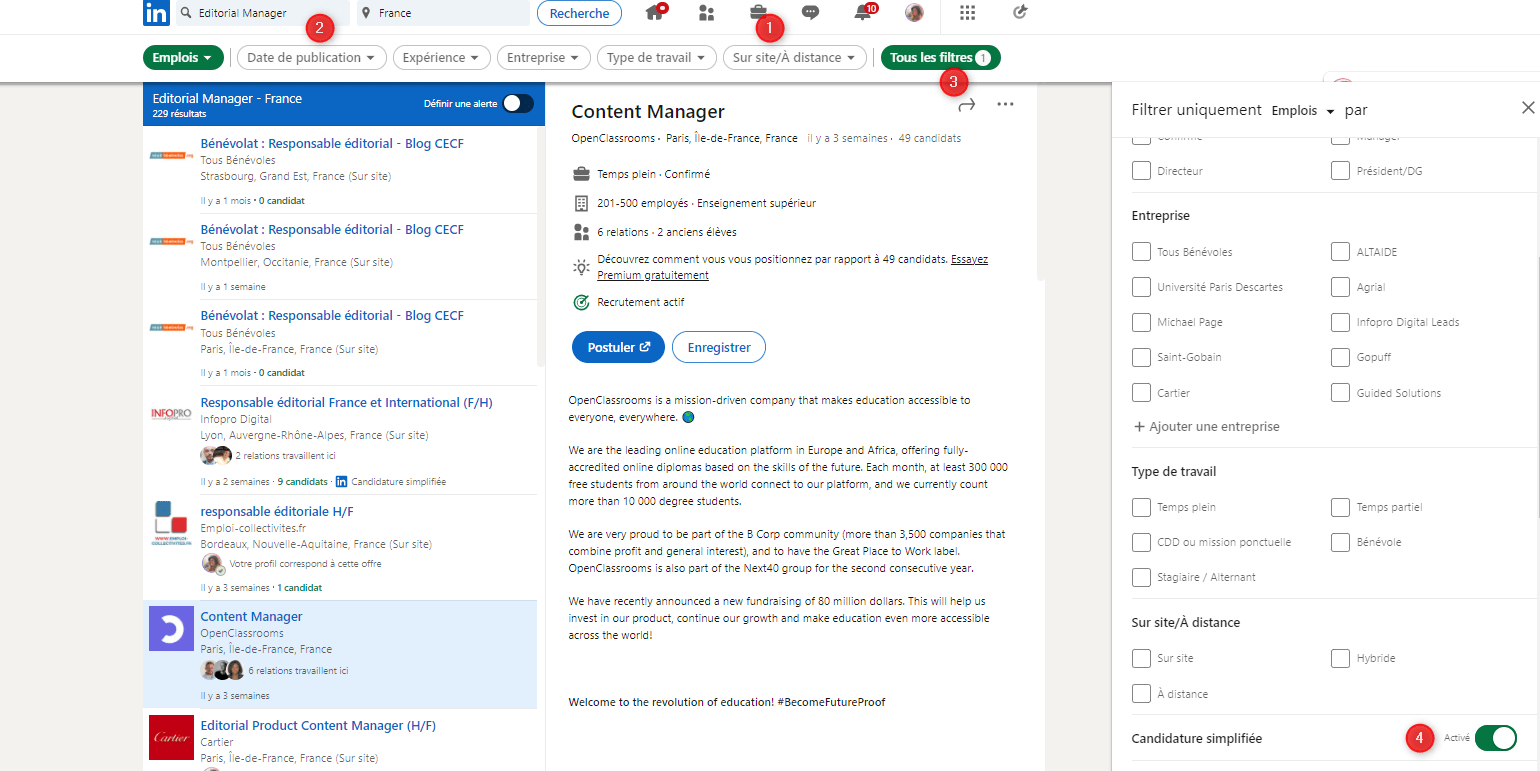Enable the À distance checkbox
The height and width of the screenshot is (771, 1540).
[x=1141, y=693]
